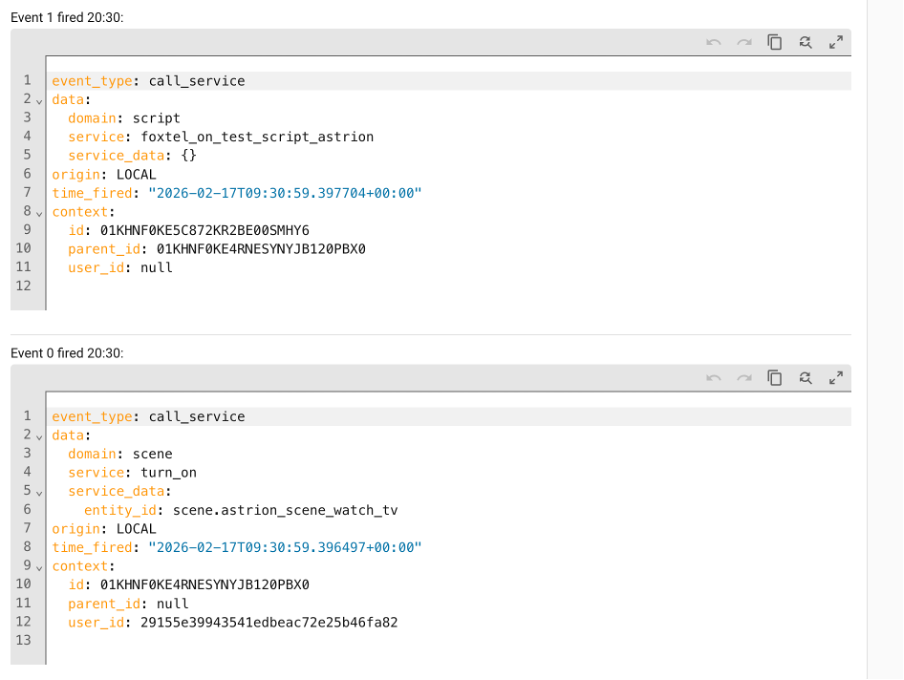
Task: Open find and replace in Event 0 editor
Action: pos(805,378)
